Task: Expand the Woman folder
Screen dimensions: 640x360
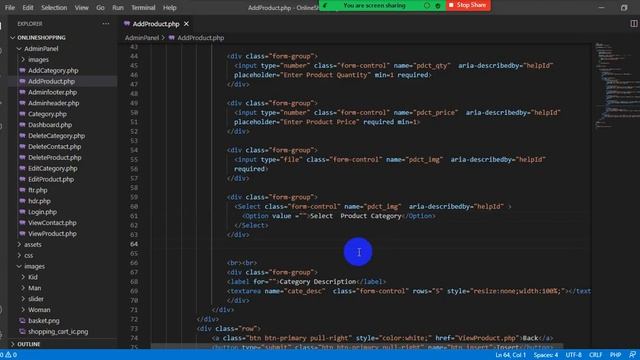Action: 39,310
